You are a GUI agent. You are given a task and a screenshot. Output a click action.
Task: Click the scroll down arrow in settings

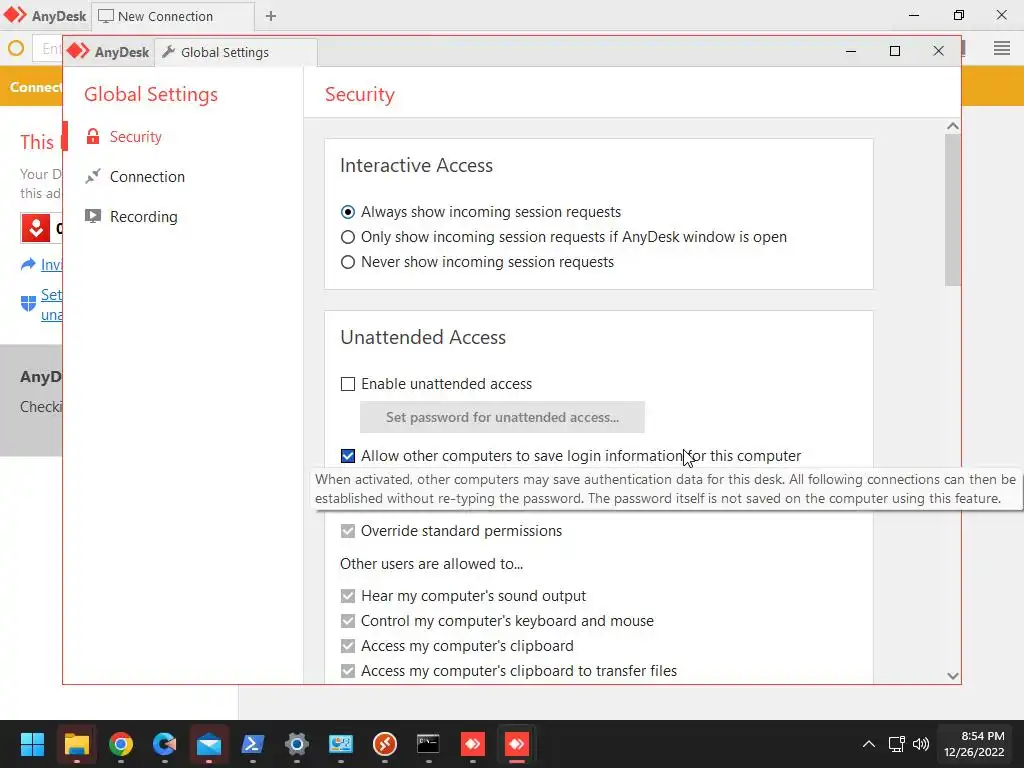click(953, 676)
